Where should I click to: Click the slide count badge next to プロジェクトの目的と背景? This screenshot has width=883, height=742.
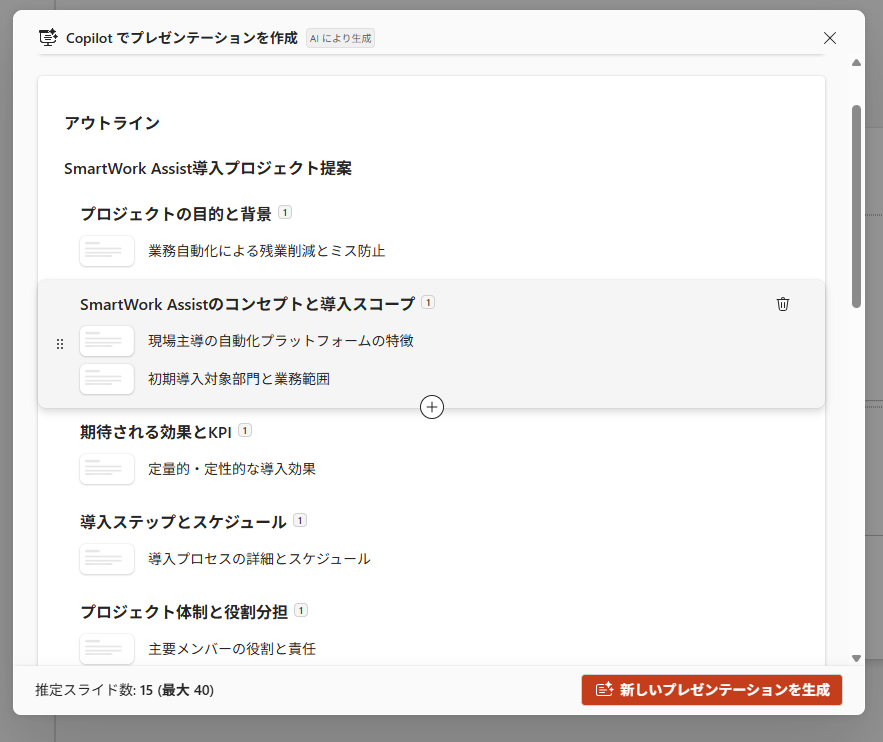pyautogui.click(x=285, y=212)
